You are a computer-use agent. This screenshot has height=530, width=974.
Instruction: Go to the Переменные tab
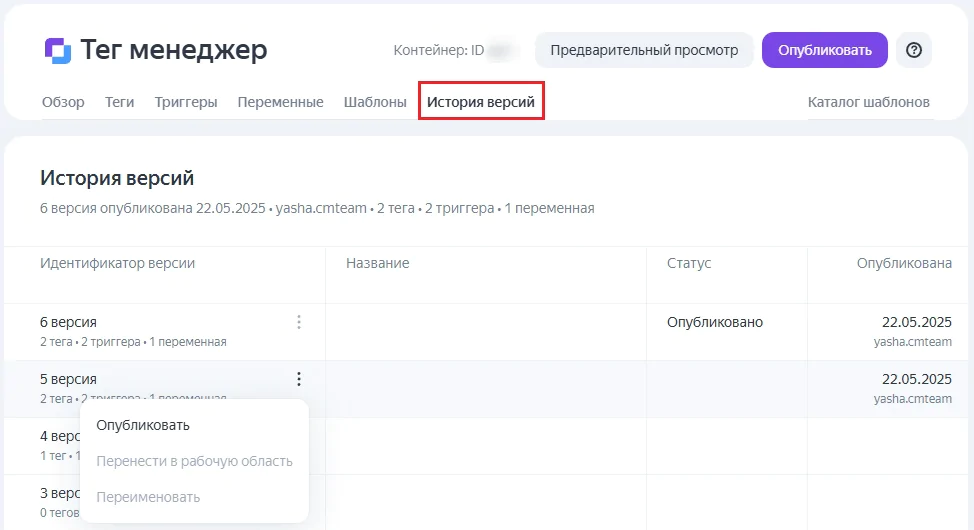click(x=280, y=102)
